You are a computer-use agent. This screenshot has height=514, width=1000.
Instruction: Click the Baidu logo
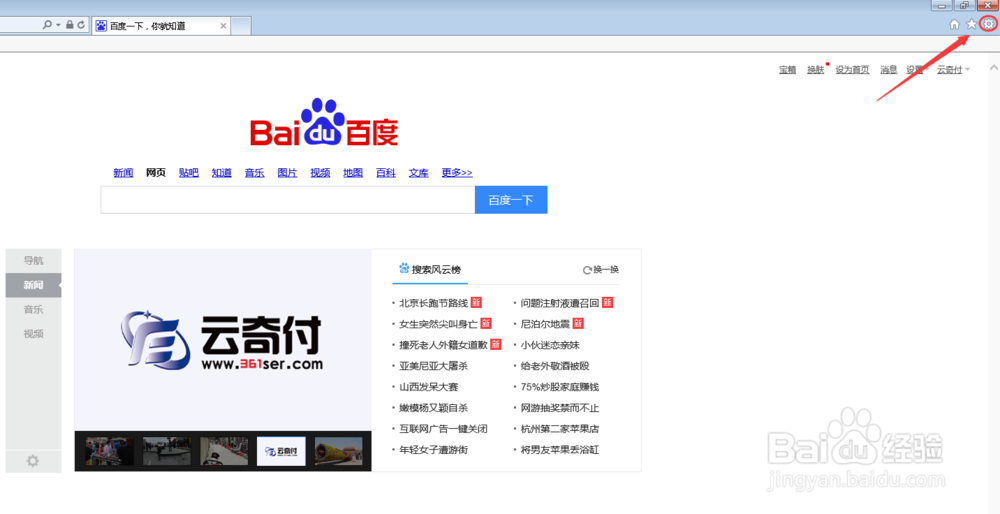(324, 122)
